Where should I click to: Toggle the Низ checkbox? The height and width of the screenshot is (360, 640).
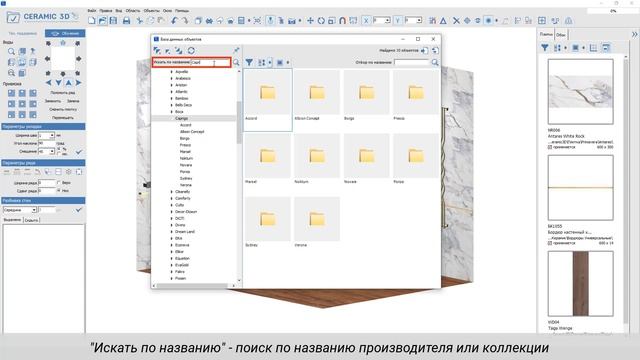pos(59,191)
